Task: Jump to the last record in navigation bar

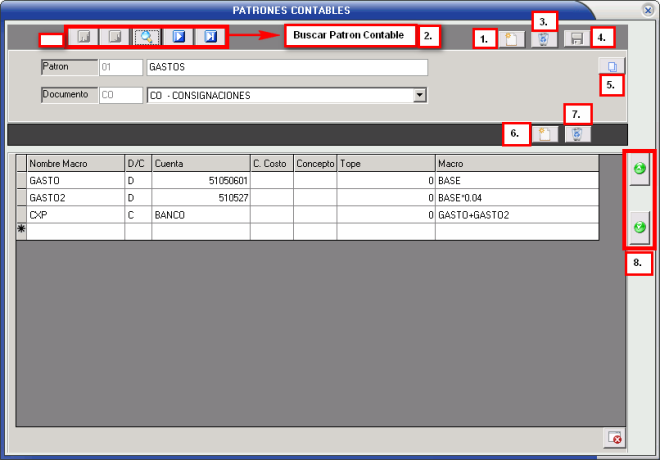Action: [210, 38]
